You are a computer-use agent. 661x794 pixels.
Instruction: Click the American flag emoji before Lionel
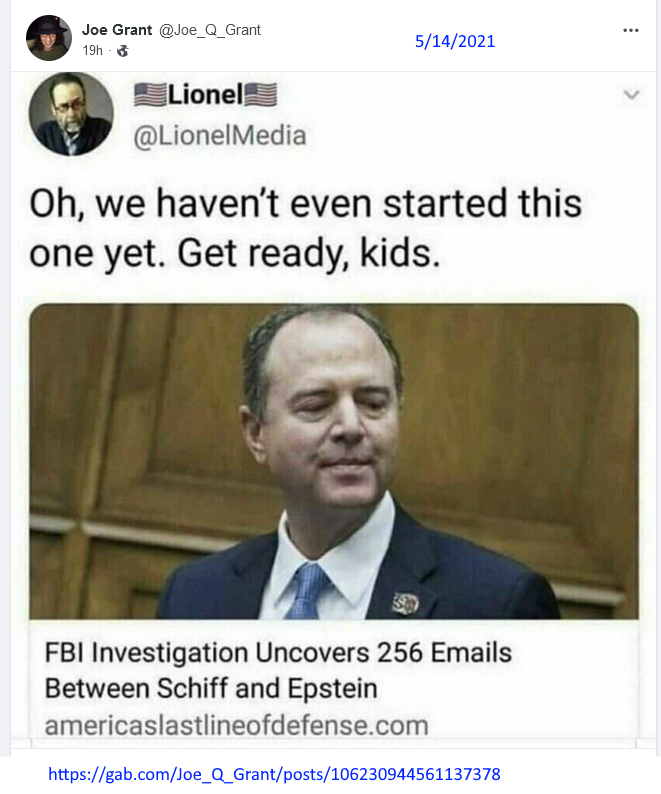point(150,95)
